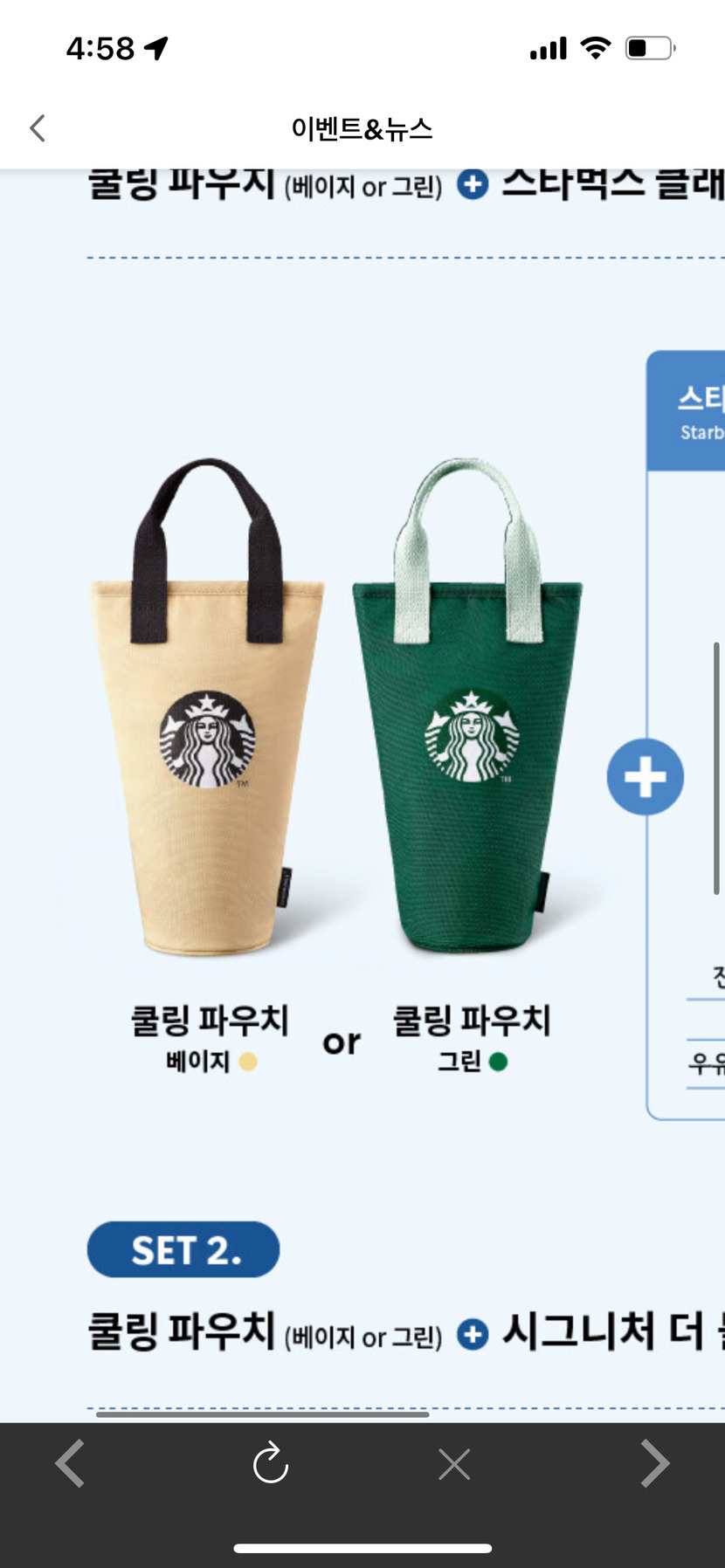
Task: Tap the blue Starbucks card panel on right
Action: (686, 735)
